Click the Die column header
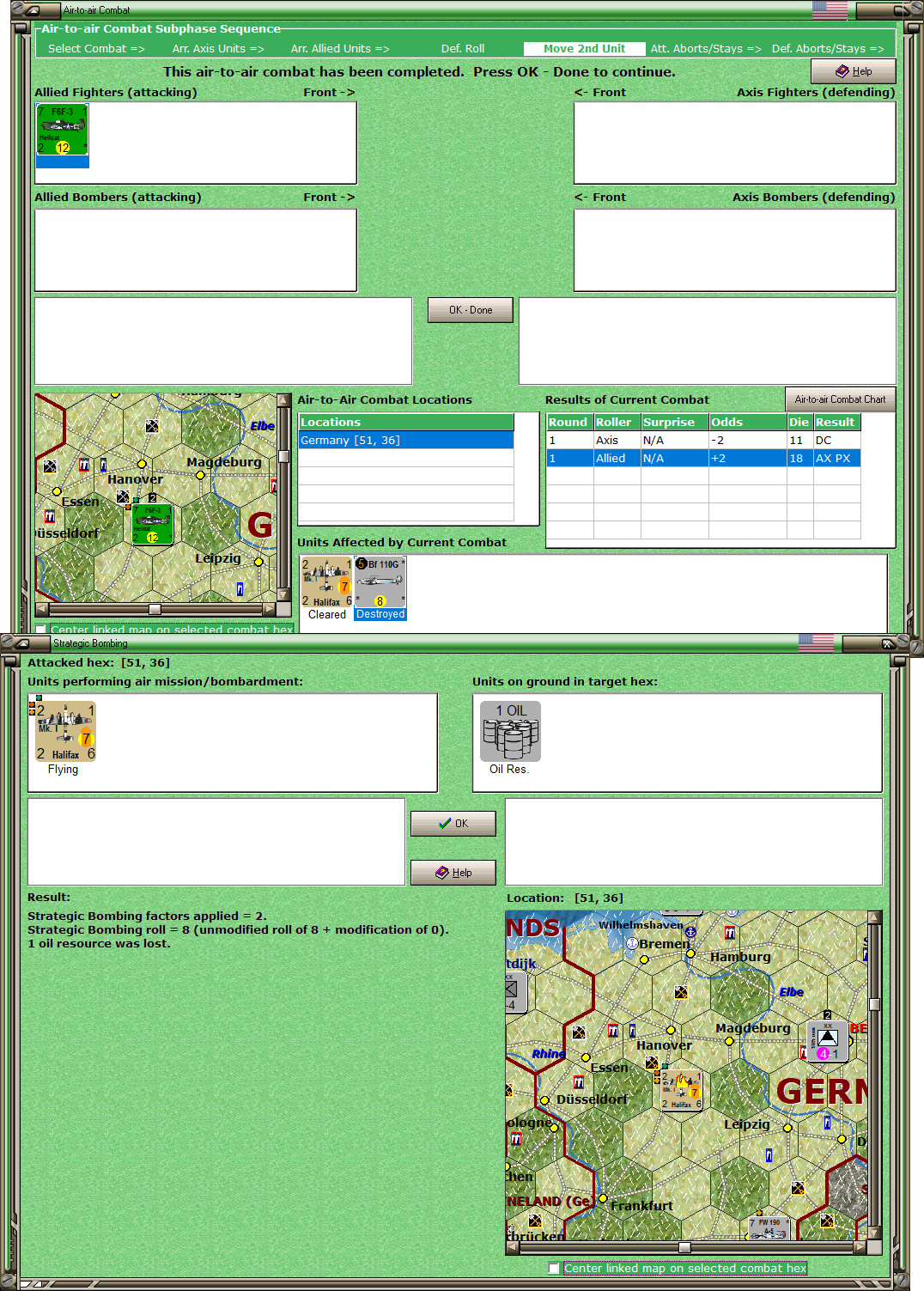This screenshot has width=924, height=1291. (800, 423)
